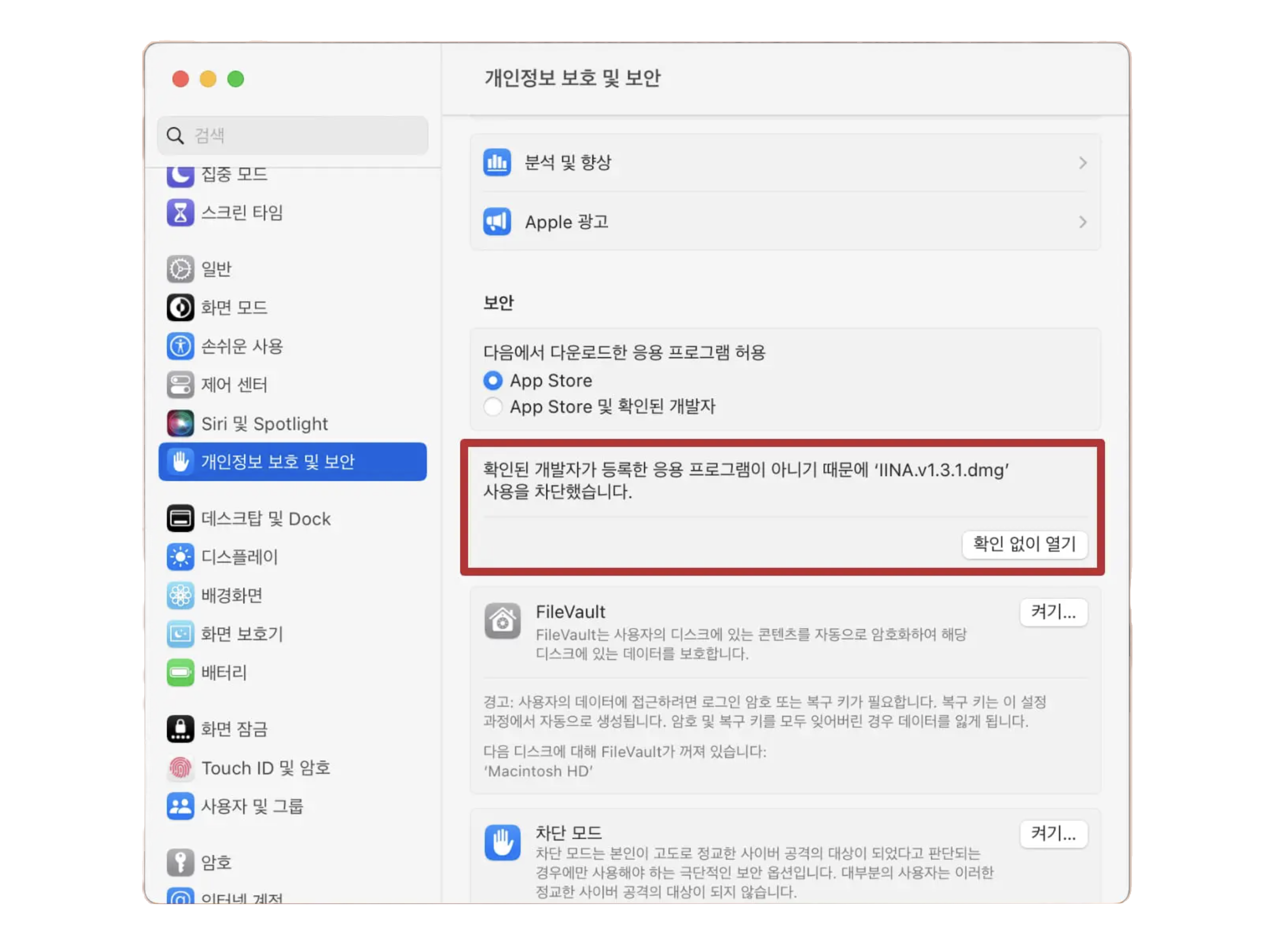This screenshot has height=952, width=1267.
Task: Open 손쉬운 사용 accessibility icon
Action: (180, 346)
